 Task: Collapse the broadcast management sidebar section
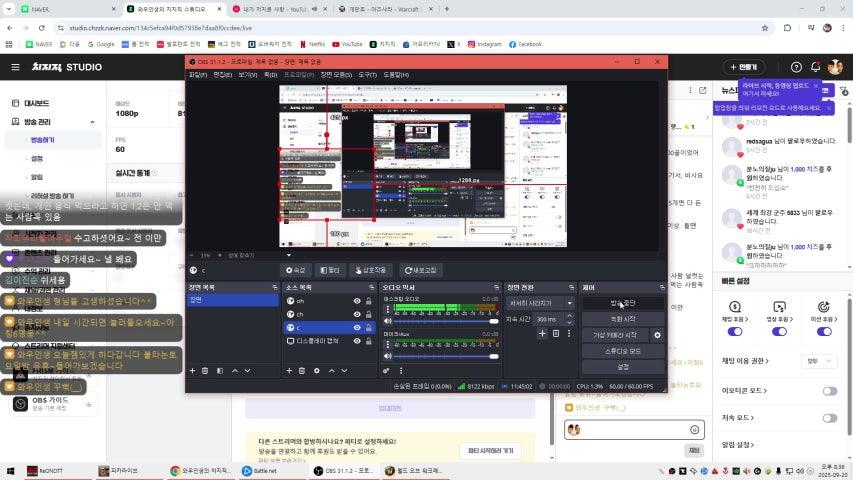pyautogui.click(x=92, y=122)
